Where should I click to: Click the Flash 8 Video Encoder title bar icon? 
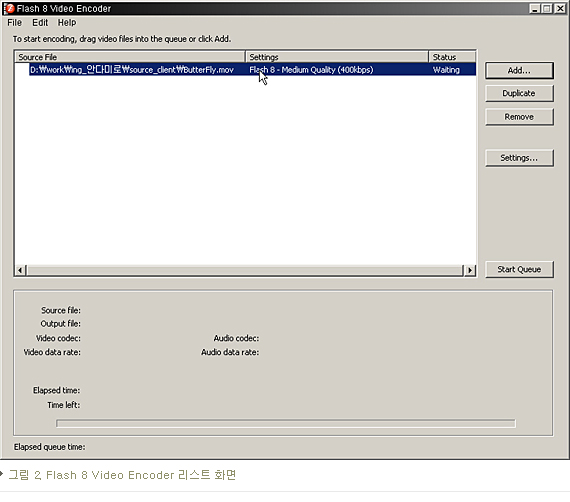[x=9, y=8]
